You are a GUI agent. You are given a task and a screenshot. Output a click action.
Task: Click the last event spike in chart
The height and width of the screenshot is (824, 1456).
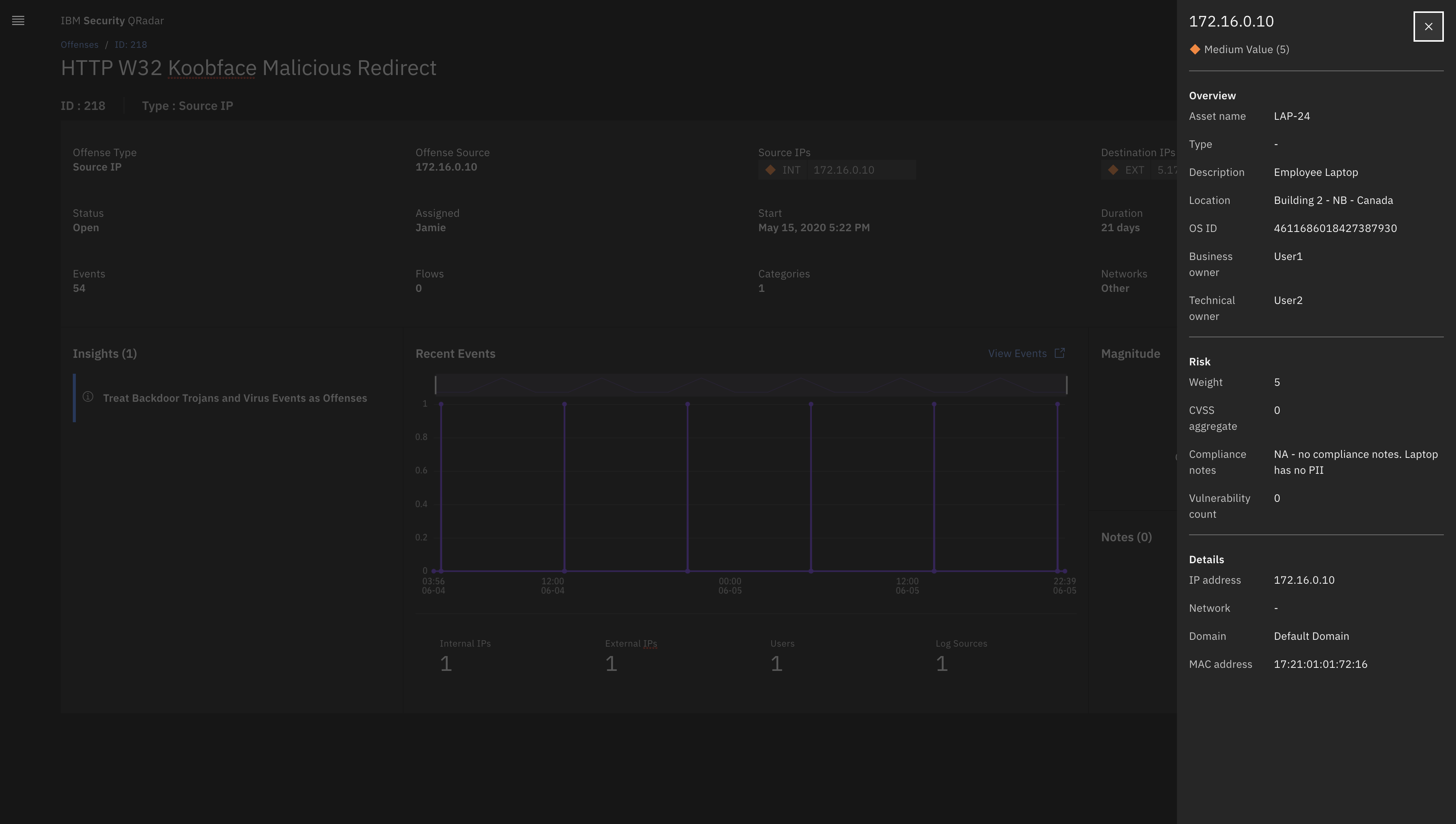pyautogui.click(x=1057, y=405)
